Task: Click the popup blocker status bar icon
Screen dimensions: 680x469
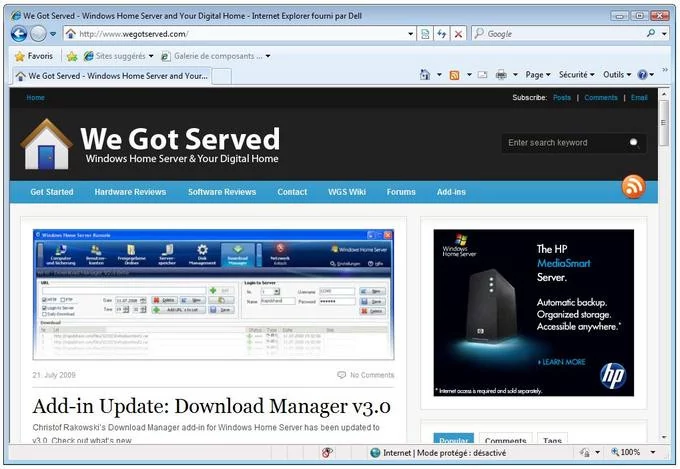Action: [327, 453]
